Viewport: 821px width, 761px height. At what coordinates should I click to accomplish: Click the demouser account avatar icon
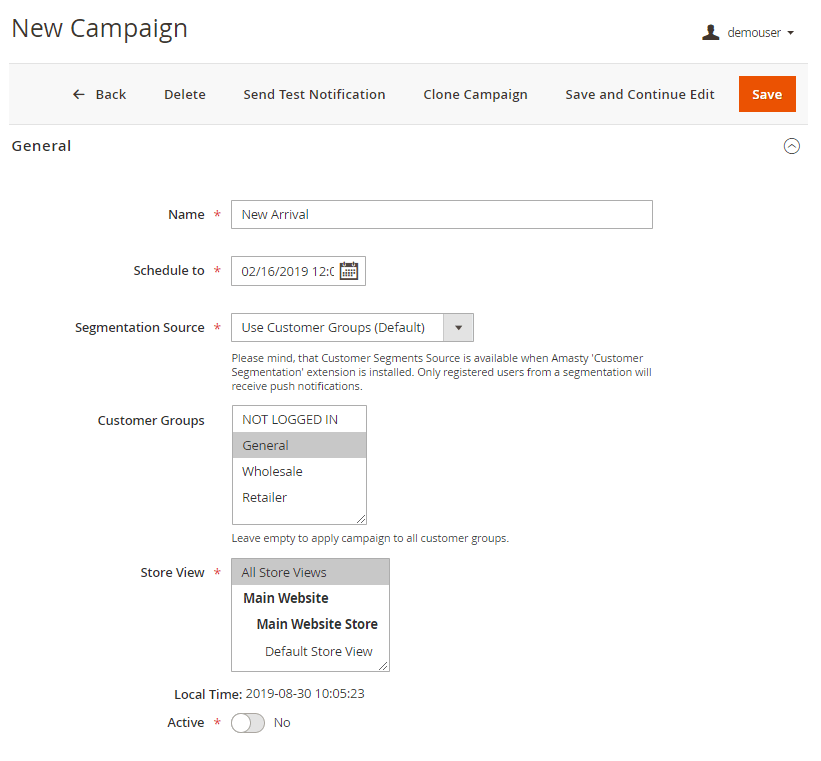tap(711, 32)
